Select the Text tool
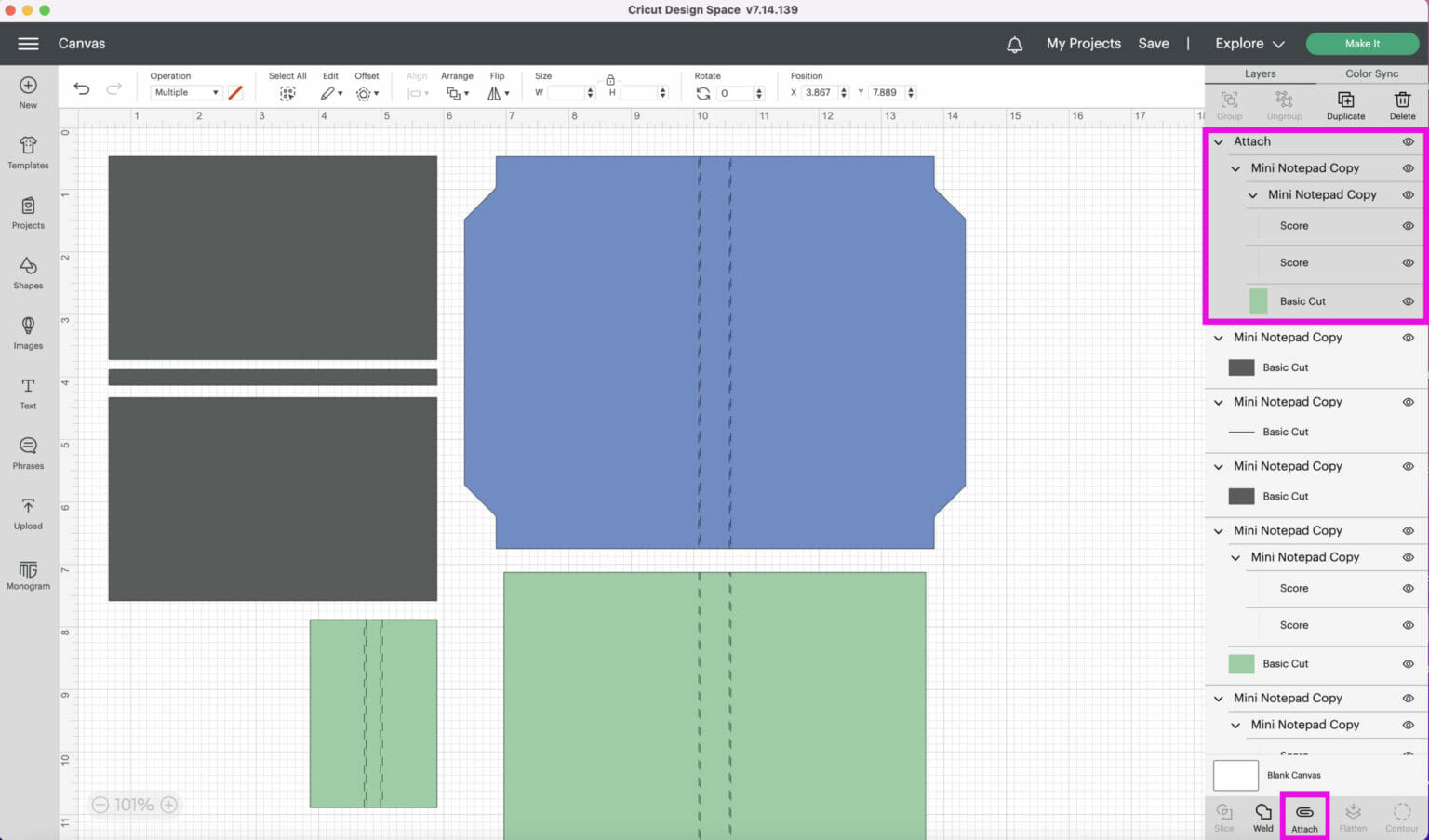Viewport: 1429px width, 840px height. coord(28,392)
